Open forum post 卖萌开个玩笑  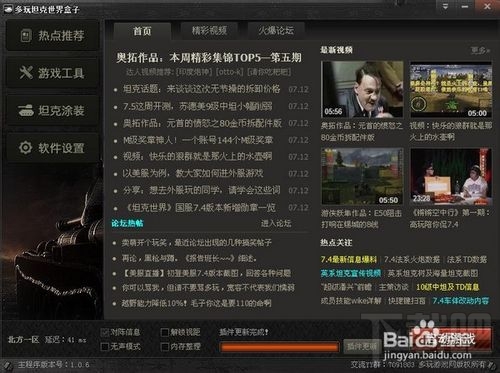tap(197, 243)
